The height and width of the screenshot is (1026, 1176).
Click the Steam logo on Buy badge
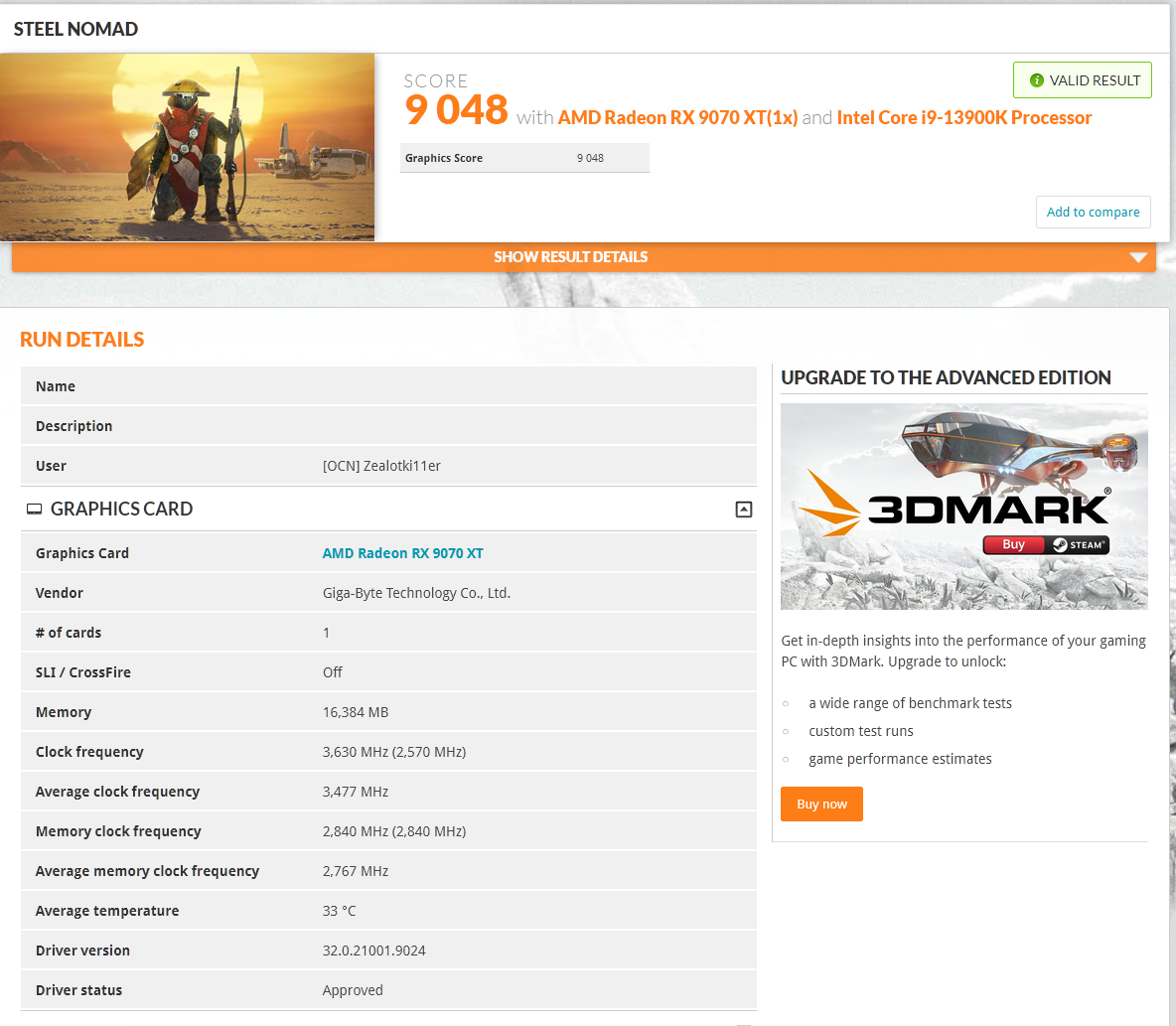[1059, 545]
